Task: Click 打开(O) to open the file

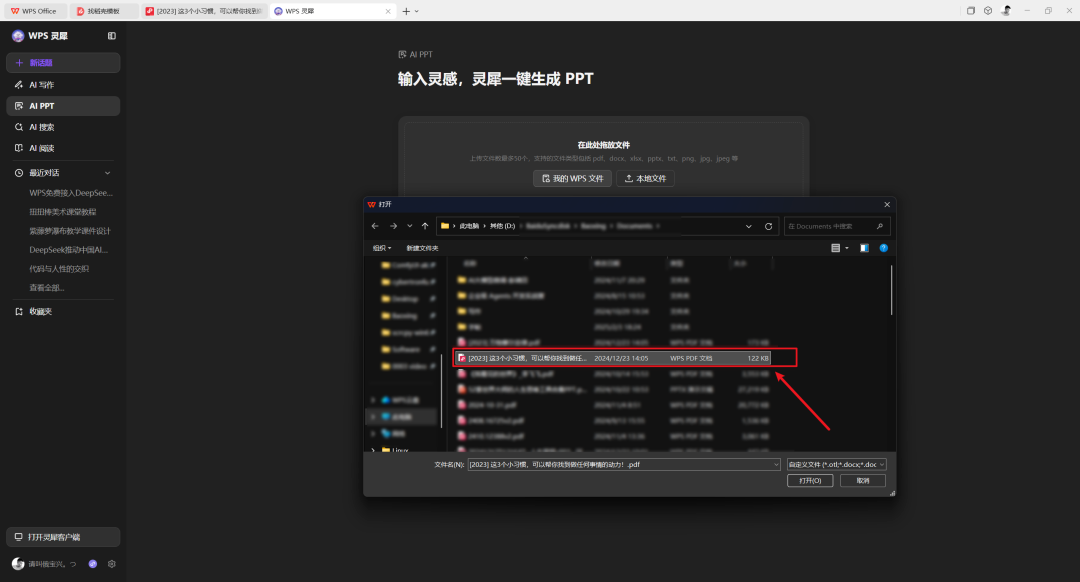Action: tap(810, 481)
